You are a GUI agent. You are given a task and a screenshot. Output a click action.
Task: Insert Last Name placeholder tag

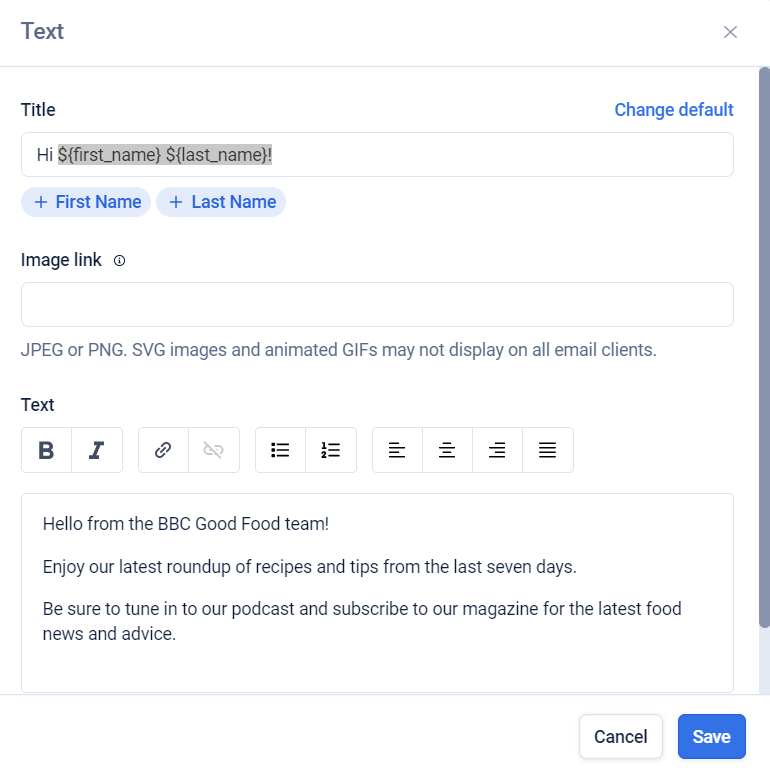(x=221, y=202)
